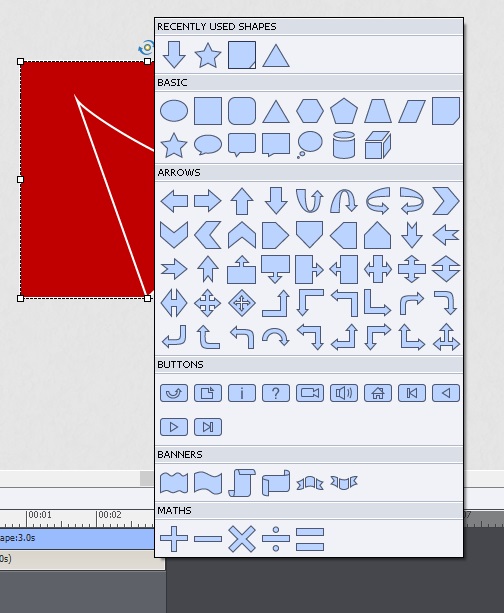This screenshot has height=613, width=504.
Task: Choose the left arrow in Arrows
Action: click(174, 201)
